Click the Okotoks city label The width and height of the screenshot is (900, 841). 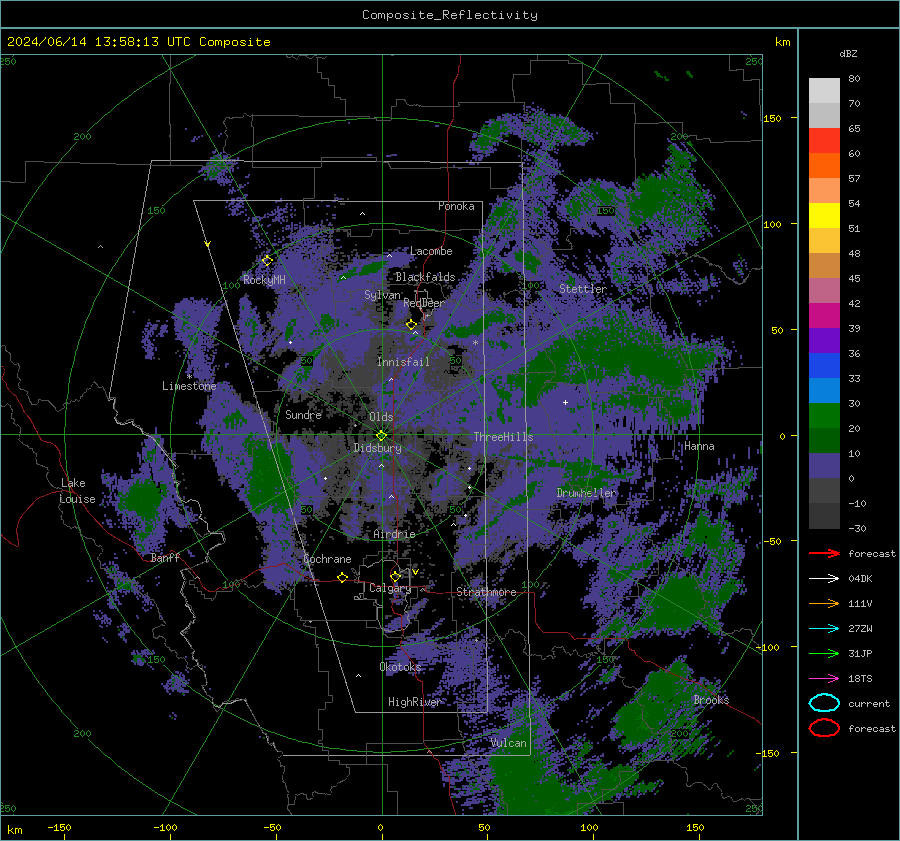pos(400,667)
